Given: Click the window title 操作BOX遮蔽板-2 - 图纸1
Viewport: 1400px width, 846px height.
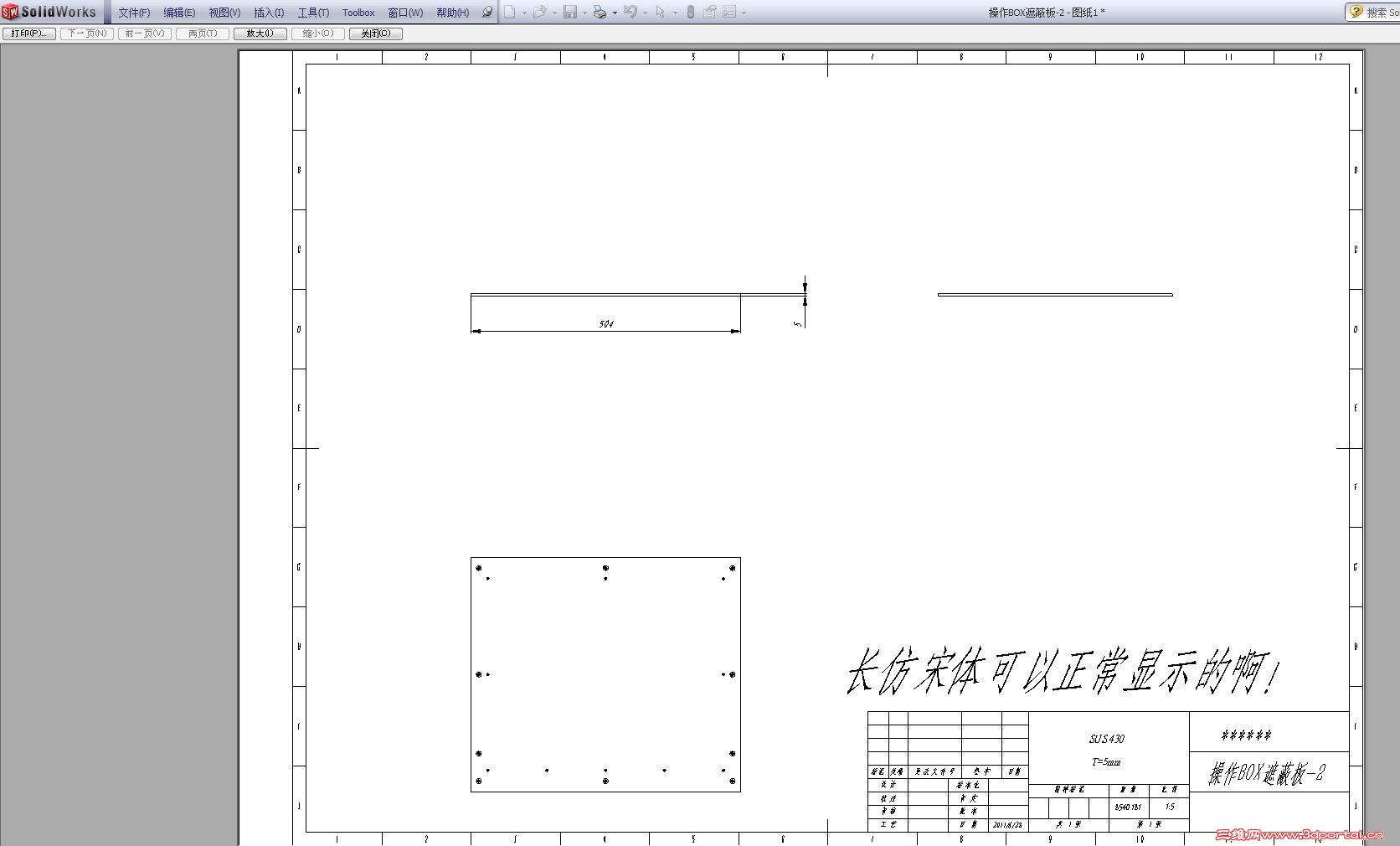Looking at the screenshot, I should tap(1047, 13).
